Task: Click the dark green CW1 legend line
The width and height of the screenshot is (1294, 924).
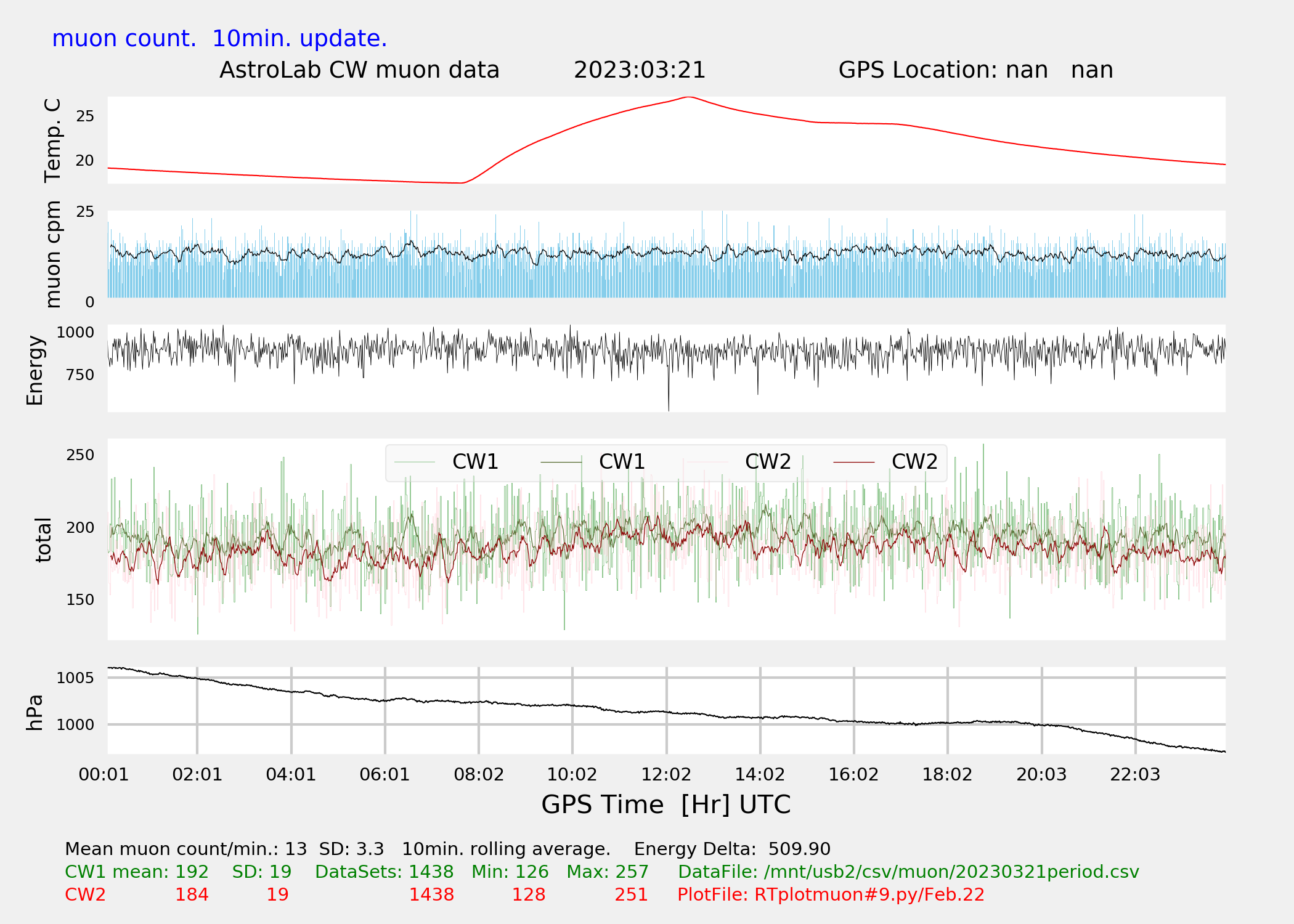Action: click(x=561, y=462)
